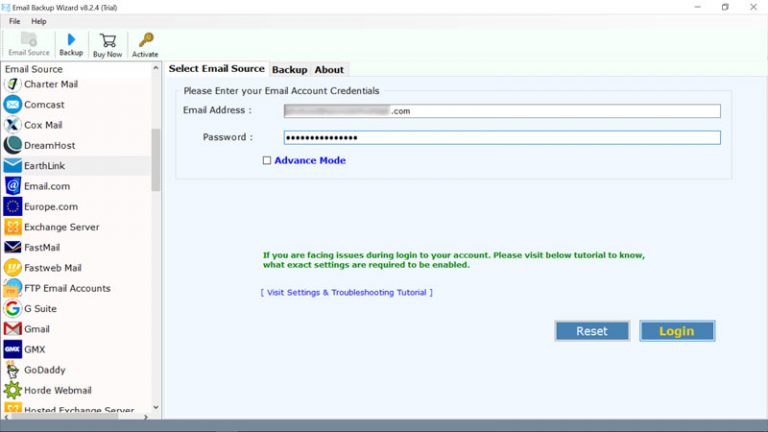This screenshot has width=768, height=432.
Task: Select the EarthLink envelope icon
Action: [12, 166]
